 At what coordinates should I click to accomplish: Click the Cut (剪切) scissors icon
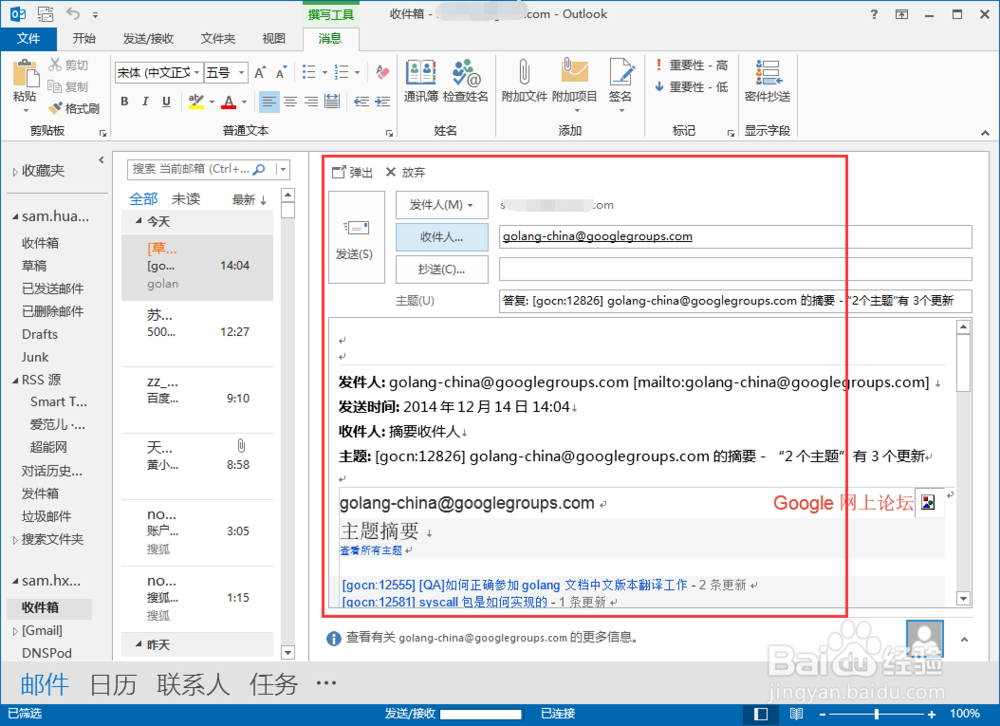[55, 64]
